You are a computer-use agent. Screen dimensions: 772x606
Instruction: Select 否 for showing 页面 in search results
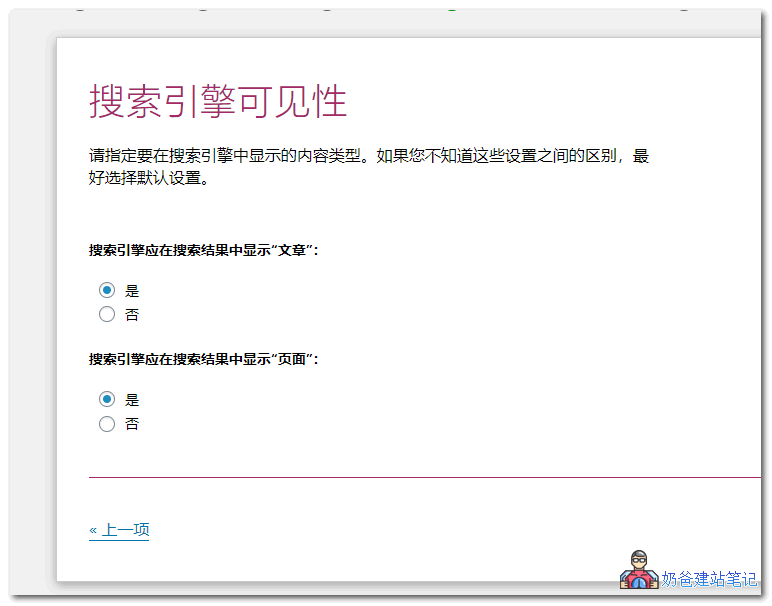pyautogui.click(x=107, y=424)
